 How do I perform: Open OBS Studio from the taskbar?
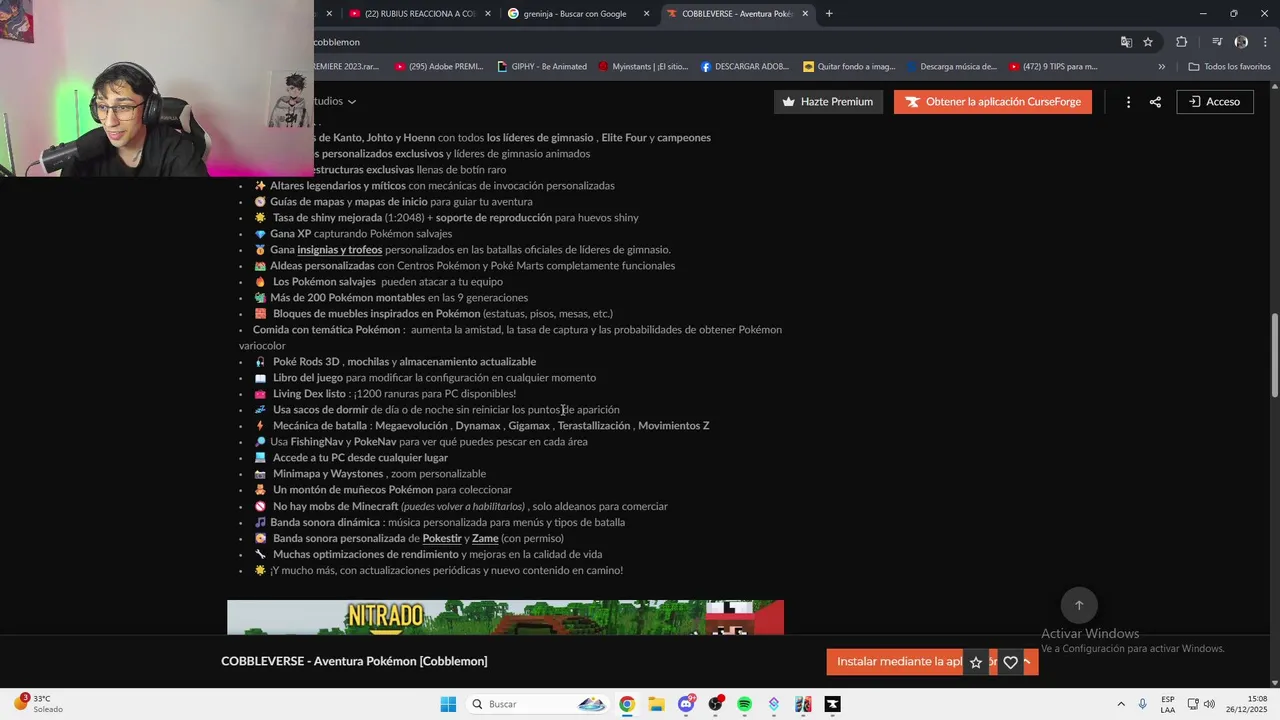[715, 704]
